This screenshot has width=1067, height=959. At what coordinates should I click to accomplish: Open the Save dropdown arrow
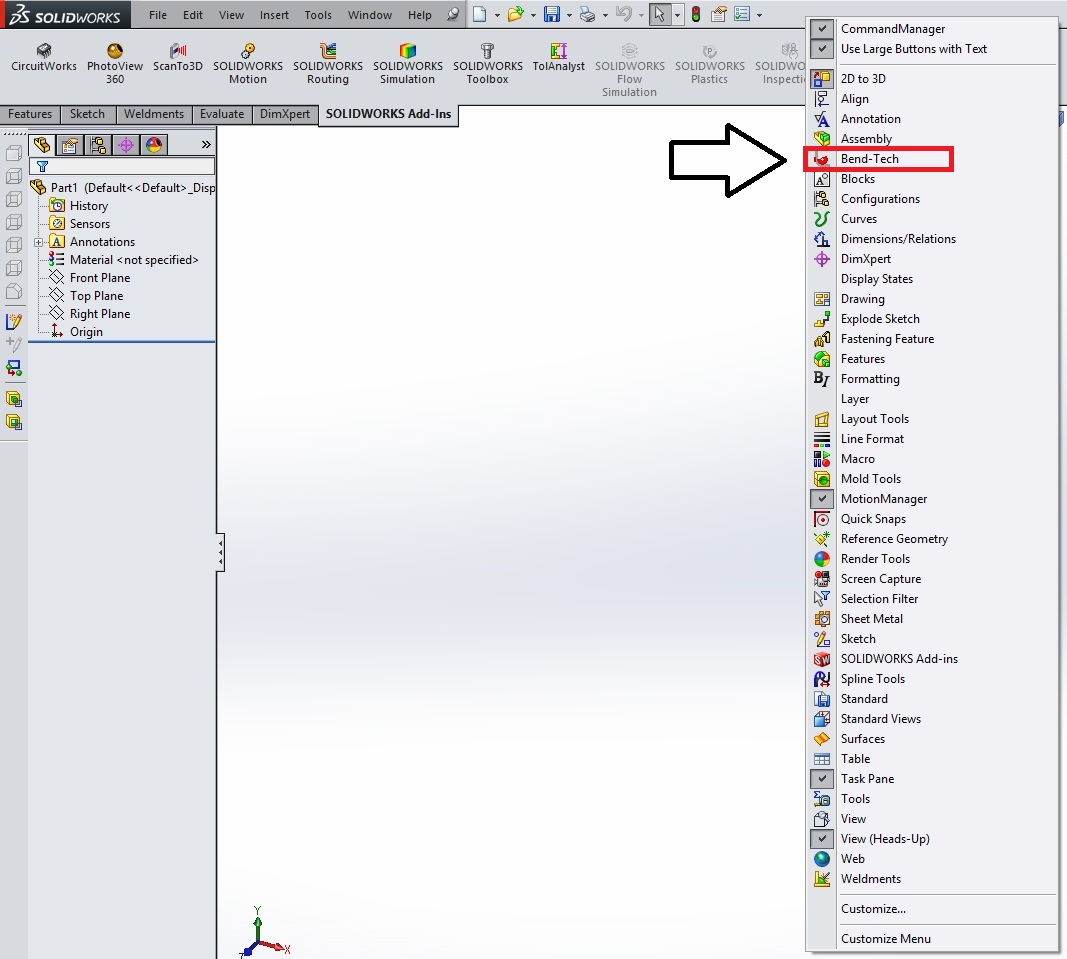[x=569, y=15]
